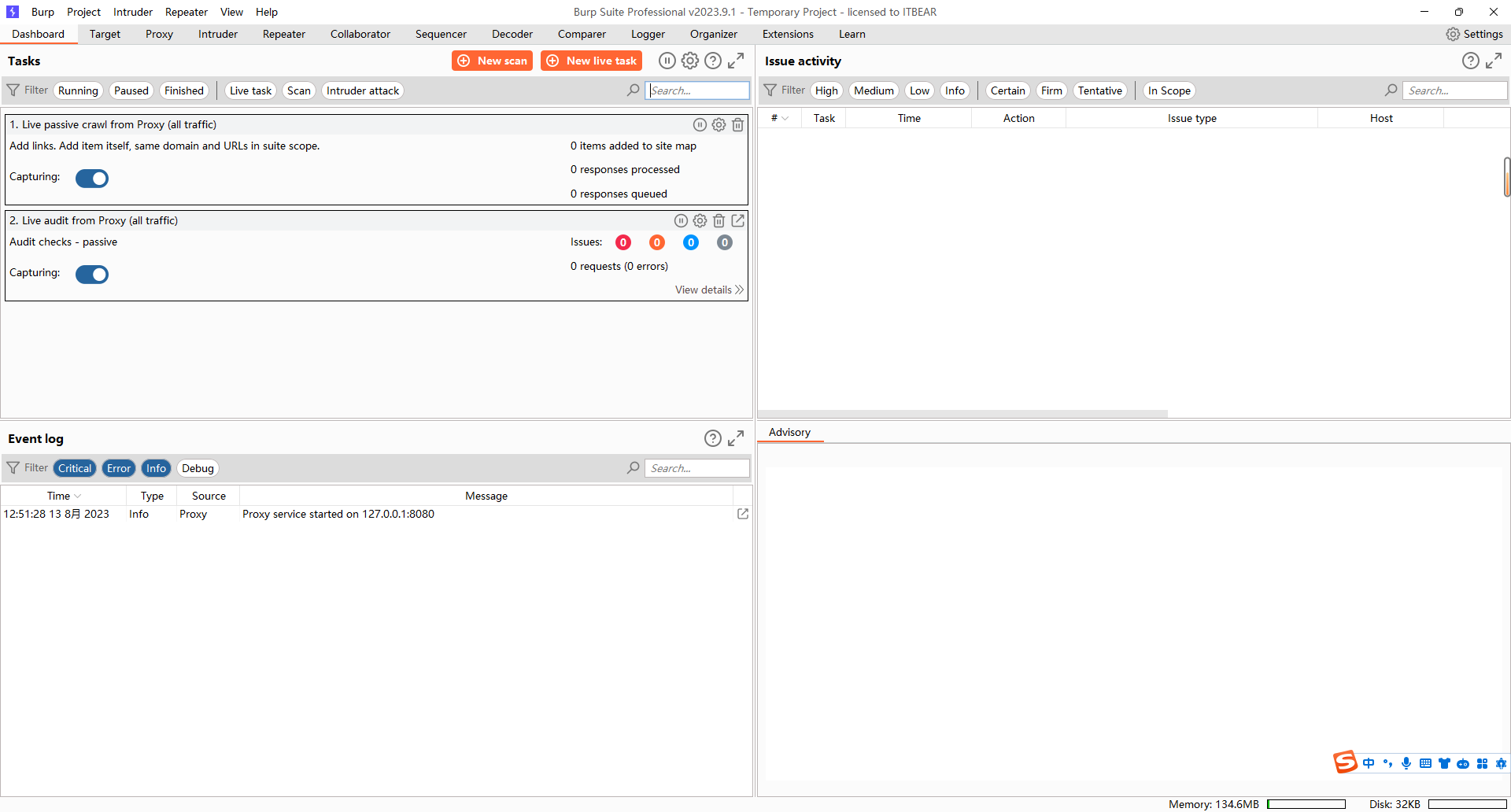Open help for the Event log
The height and width of the screenshot is (812, 1511).
tap(713, 438)
